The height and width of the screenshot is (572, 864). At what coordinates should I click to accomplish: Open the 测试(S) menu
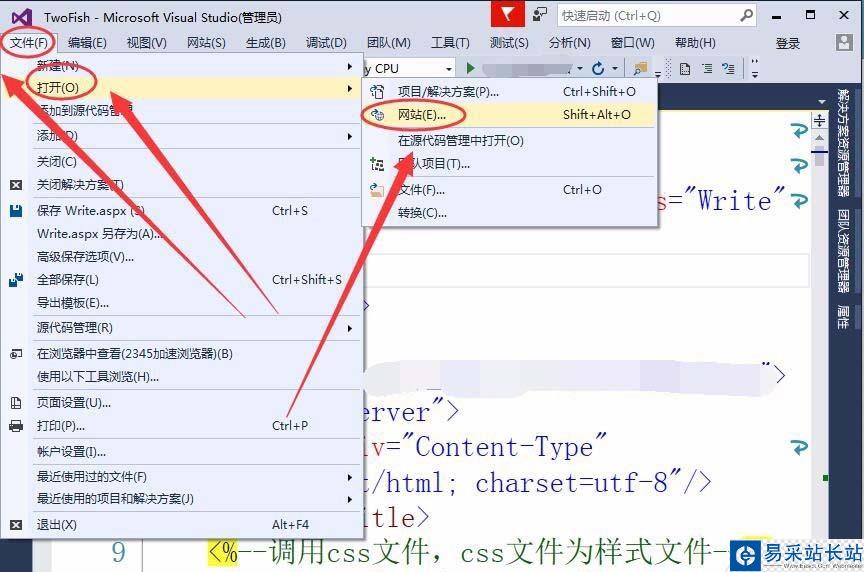coord(509,42)
